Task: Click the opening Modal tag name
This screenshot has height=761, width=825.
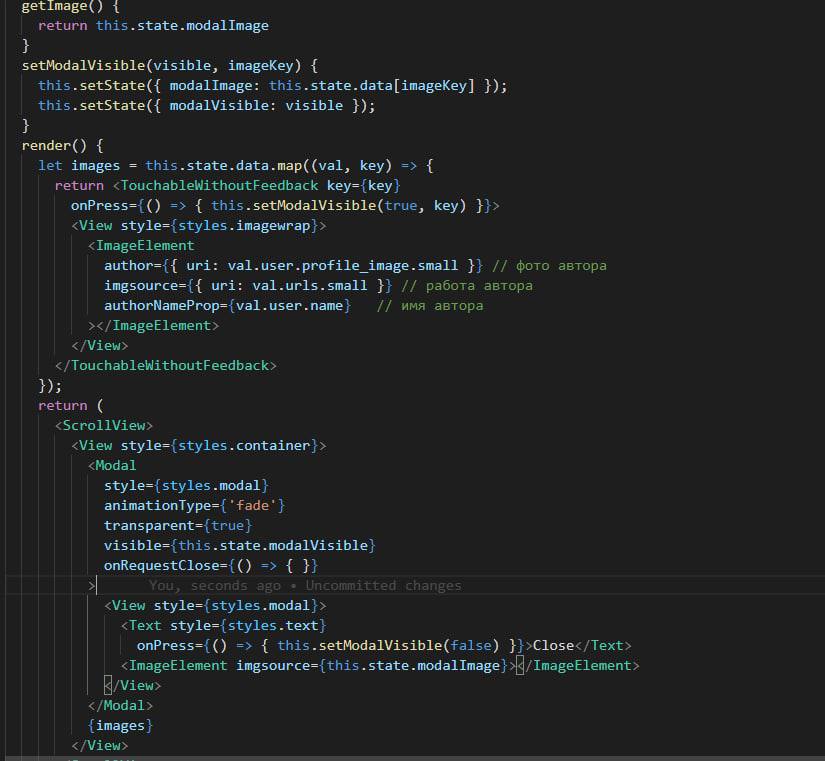Action: [116, 466]
